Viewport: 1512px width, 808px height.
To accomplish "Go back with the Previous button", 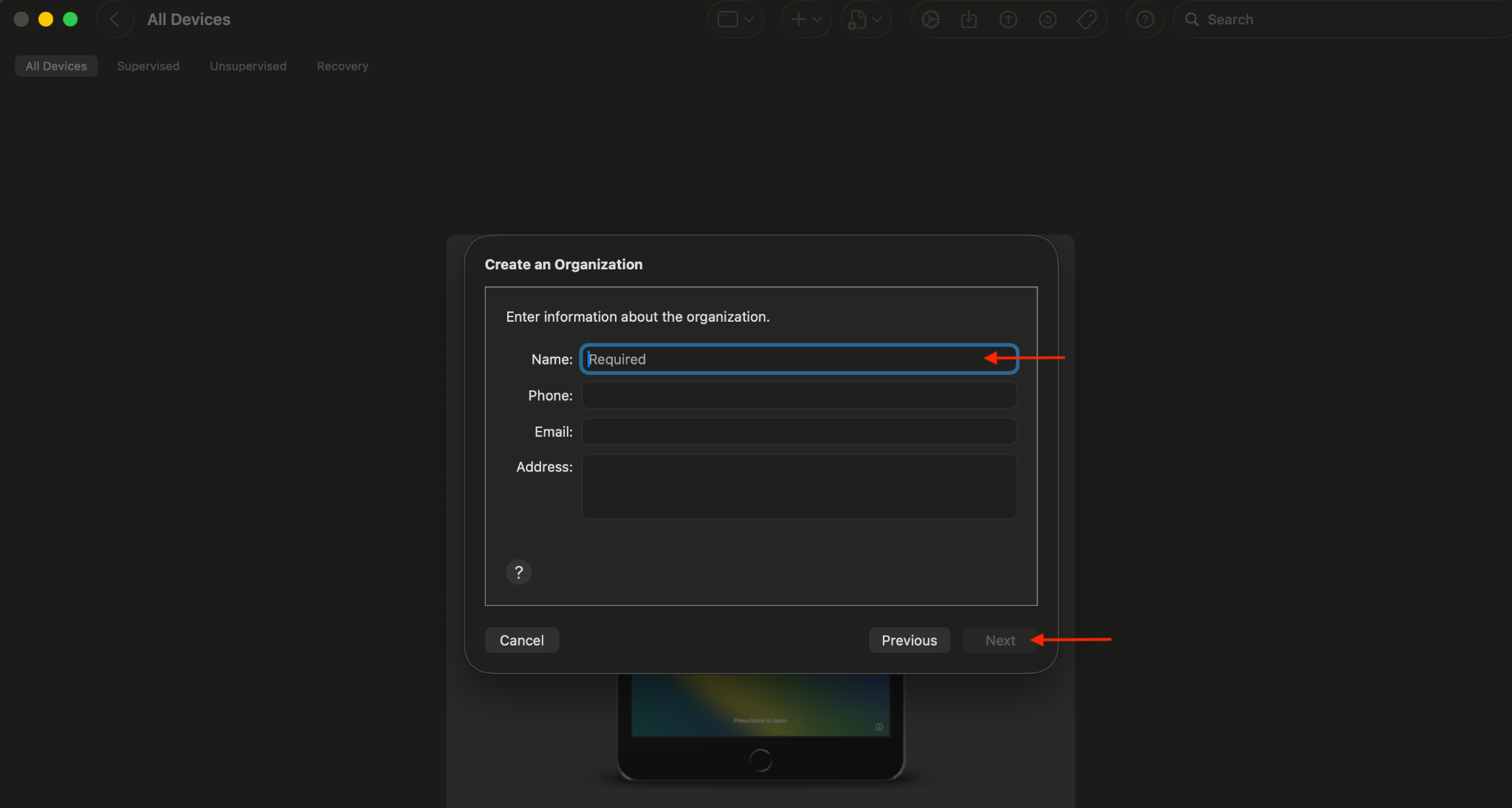I will 909,640.
